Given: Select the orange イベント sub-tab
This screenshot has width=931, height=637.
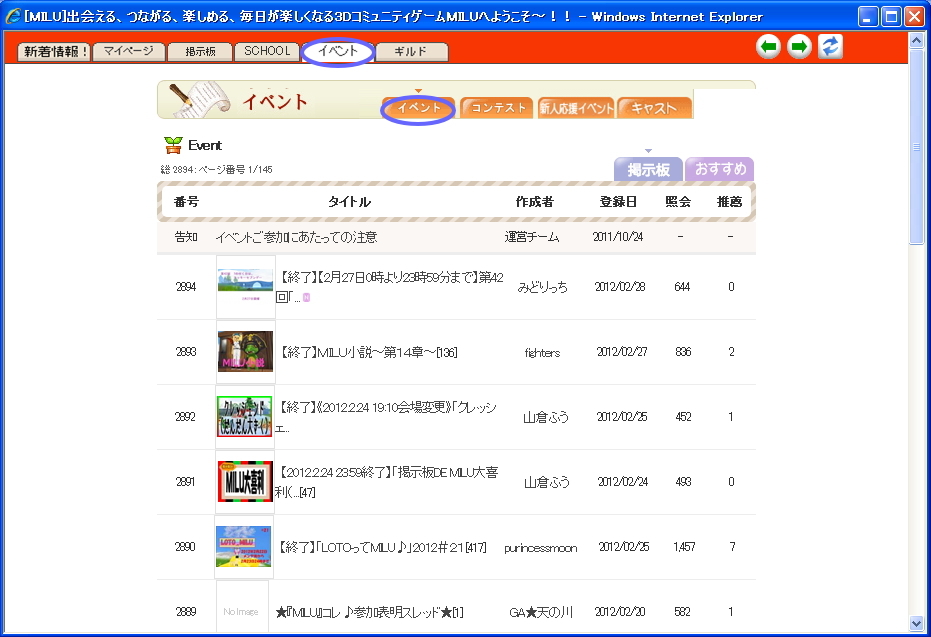Looking at the screenshot, I should click(x=419, y=108).
